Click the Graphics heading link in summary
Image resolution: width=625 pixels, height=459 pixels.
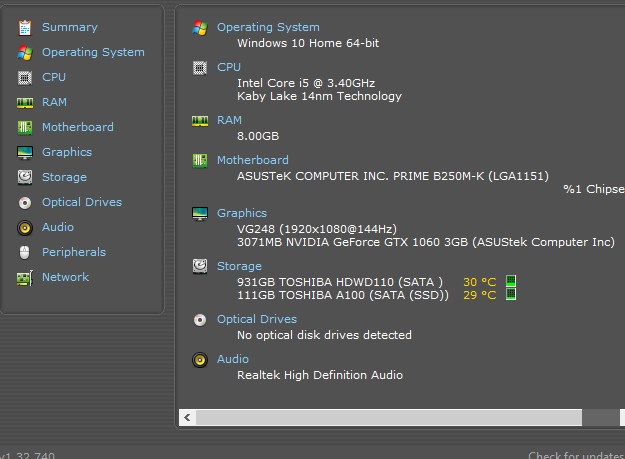click(x=242, y=213)
